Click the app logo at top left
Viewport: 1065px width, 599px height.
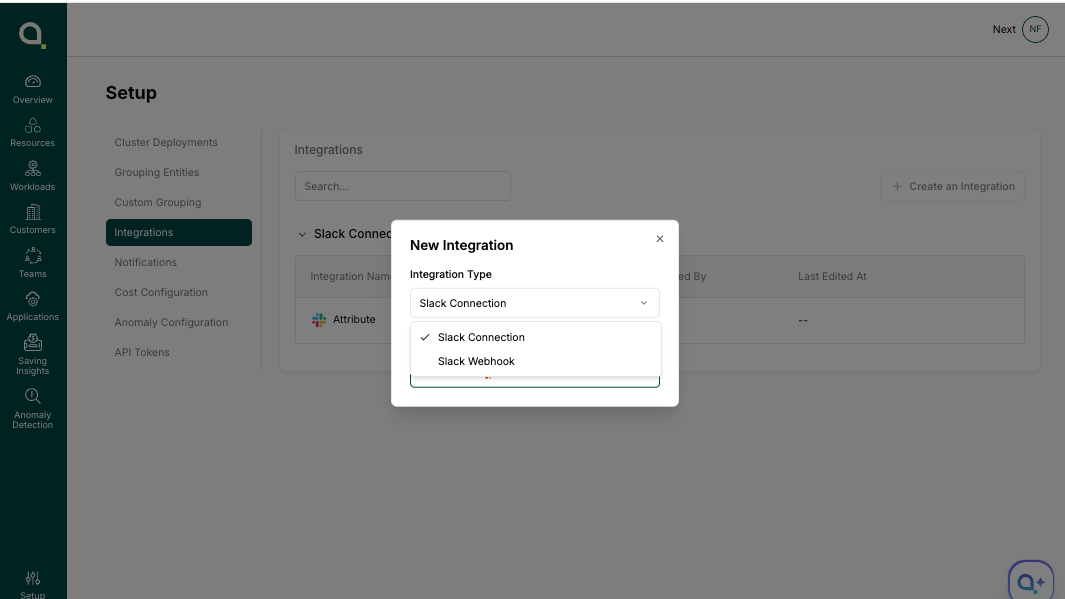click(x=32, y=35)
